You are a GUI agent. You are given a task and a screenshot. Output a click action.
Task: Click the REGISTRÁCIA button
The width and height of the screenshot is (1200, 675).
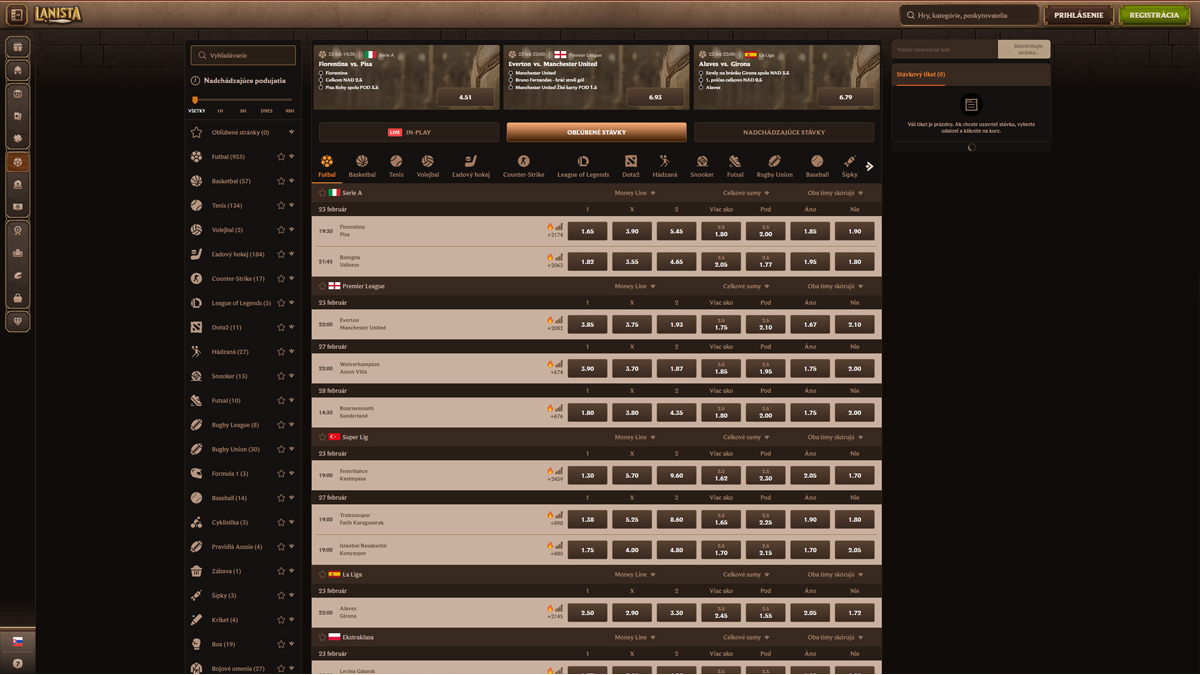1153,15
